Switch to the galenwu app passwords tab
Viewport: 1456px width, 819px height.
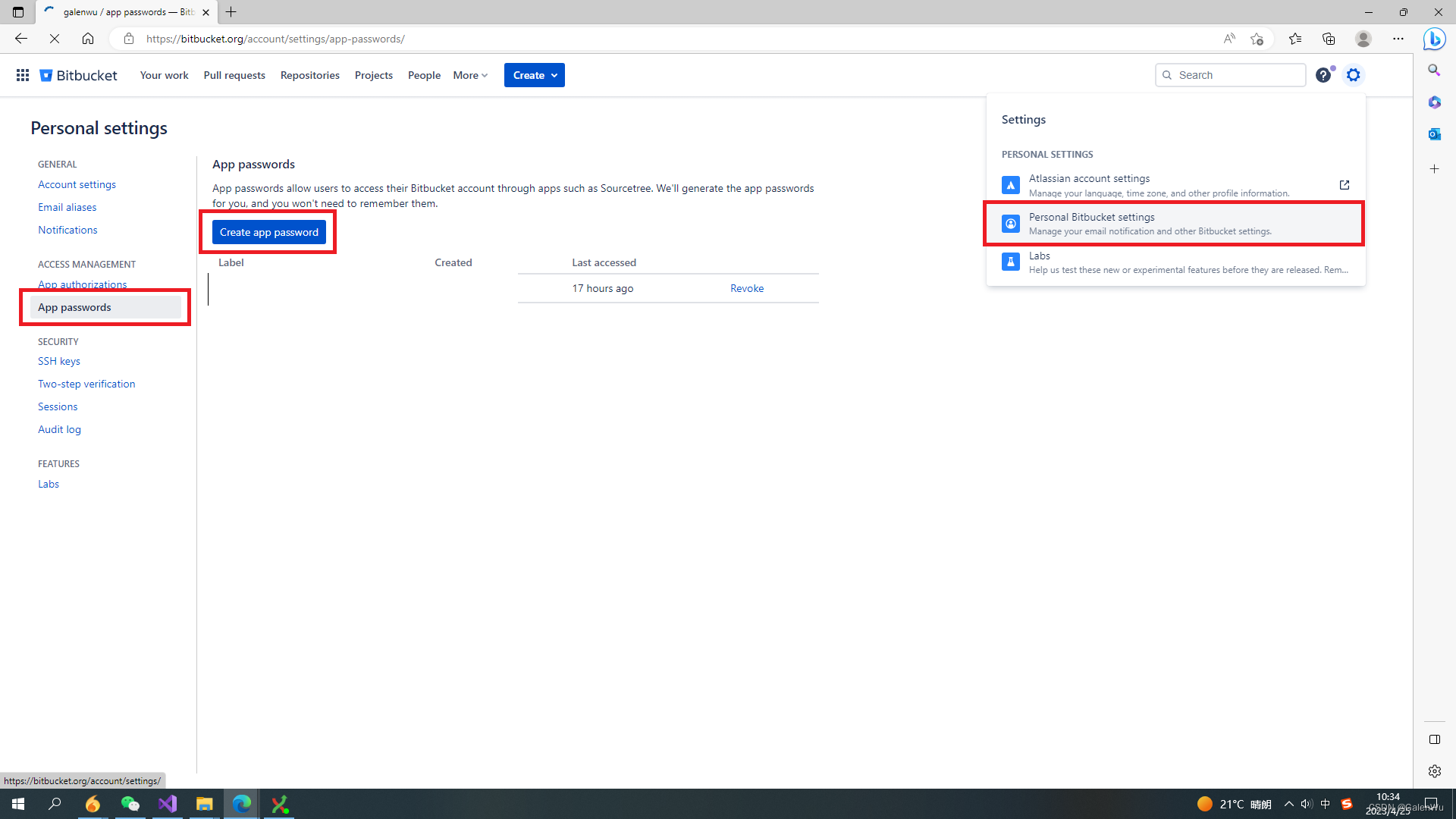pyautogui.click(x=121, y=12)
